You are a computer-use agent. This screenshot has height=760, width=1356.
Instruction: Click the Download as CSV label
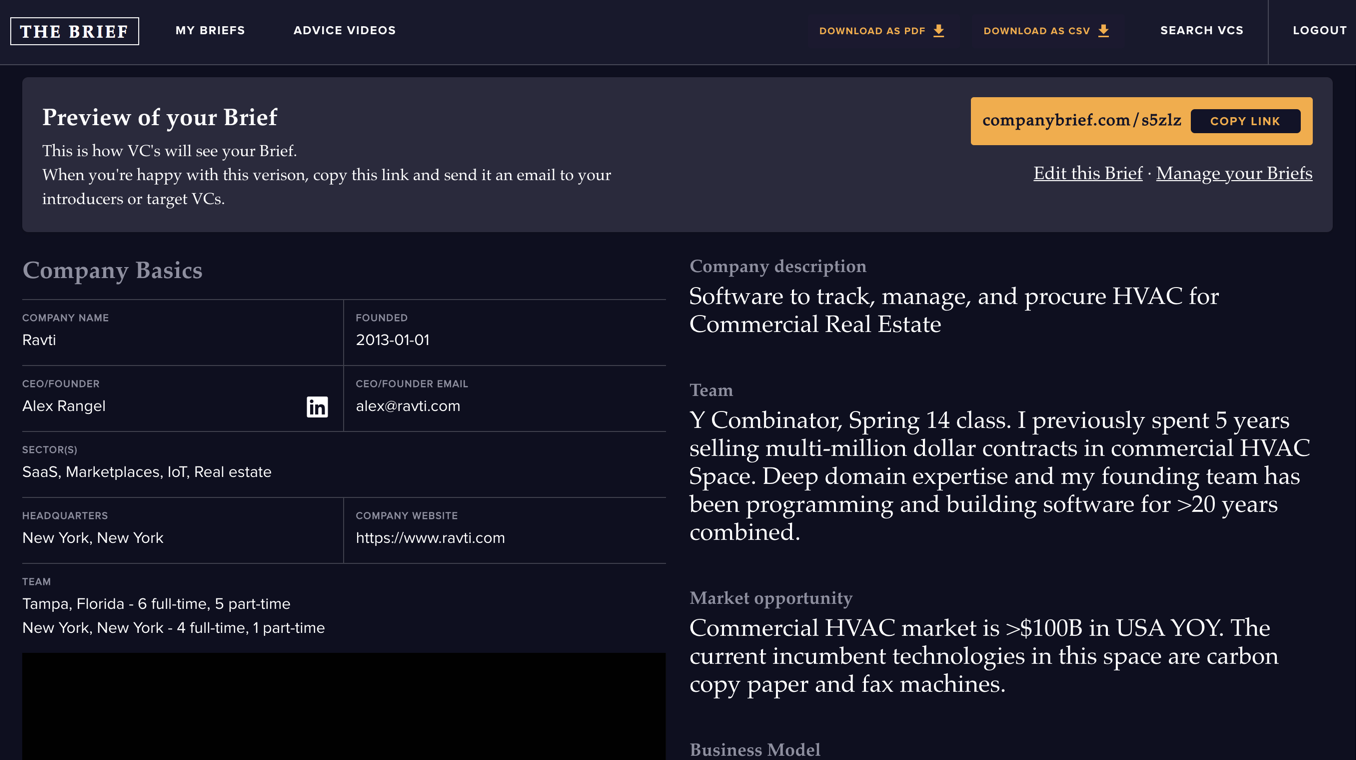(x=1037, y=31)
